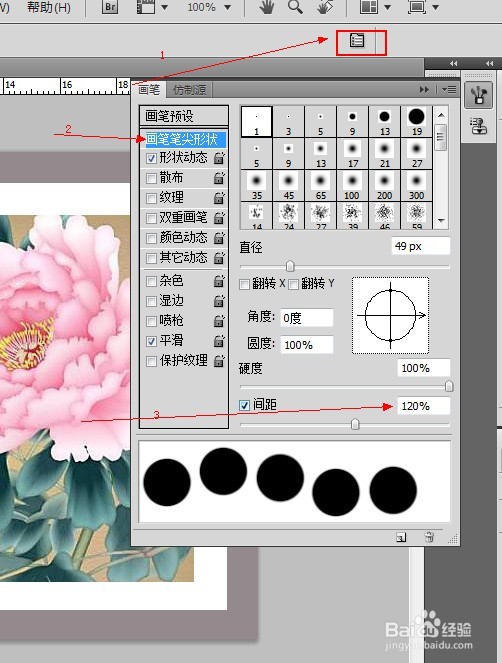Enable 杂色 checkbox

point(151,281)
